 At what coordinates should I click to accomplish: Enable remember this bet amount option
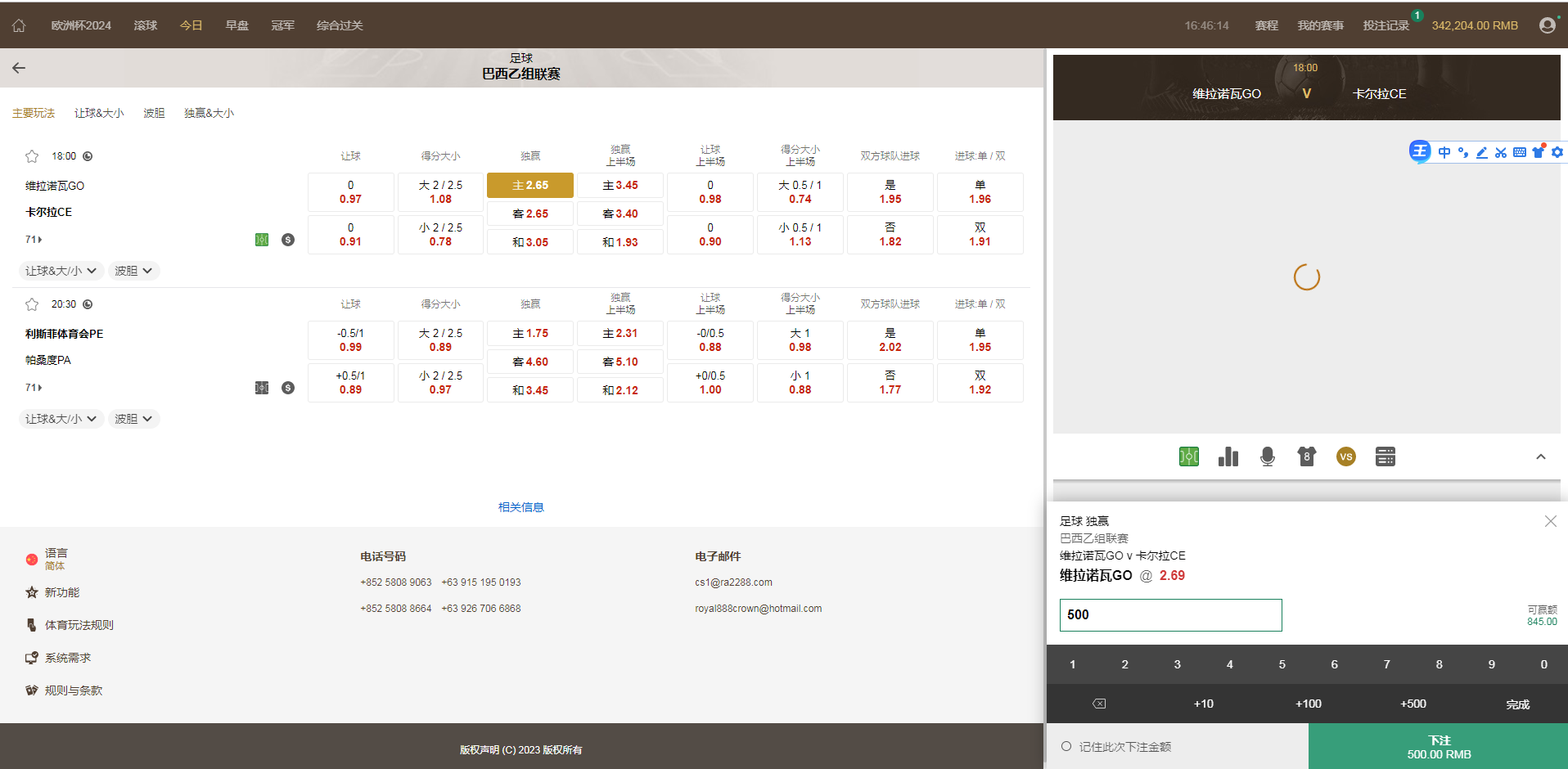pos(1066,746)
